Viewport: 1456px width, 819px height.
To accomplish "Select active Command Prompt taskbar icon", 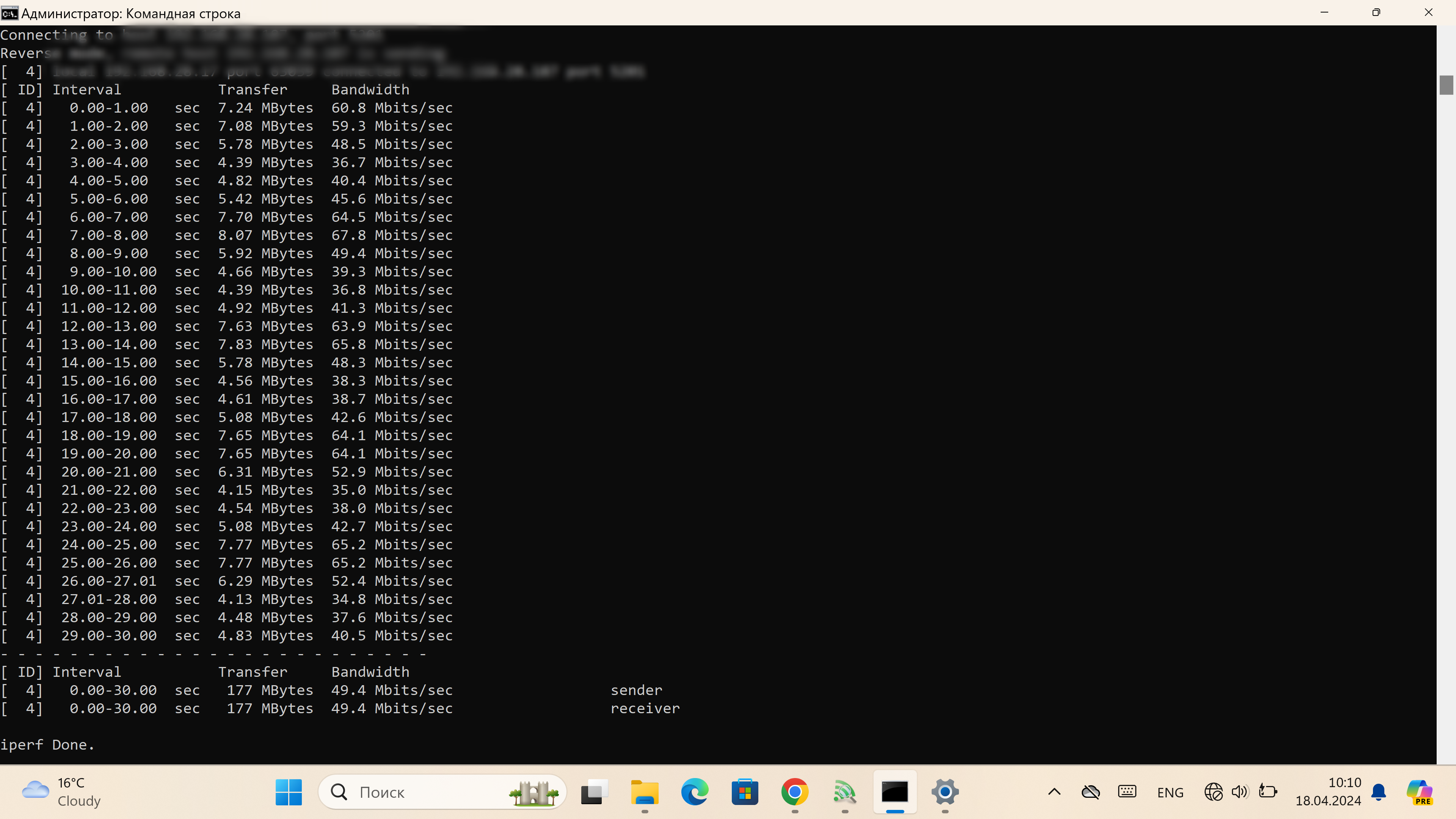I will pos(895,792).
